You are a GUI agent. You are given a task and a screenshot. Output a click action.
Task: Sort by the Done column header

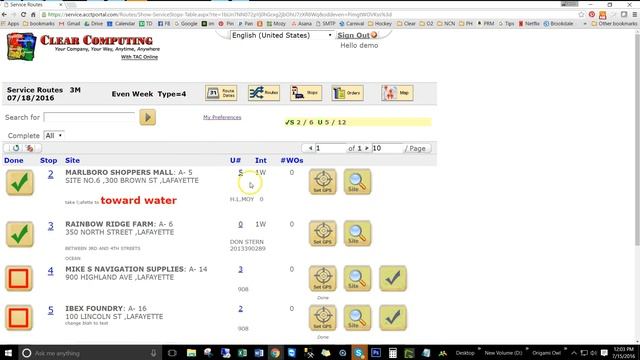(13, 160)
